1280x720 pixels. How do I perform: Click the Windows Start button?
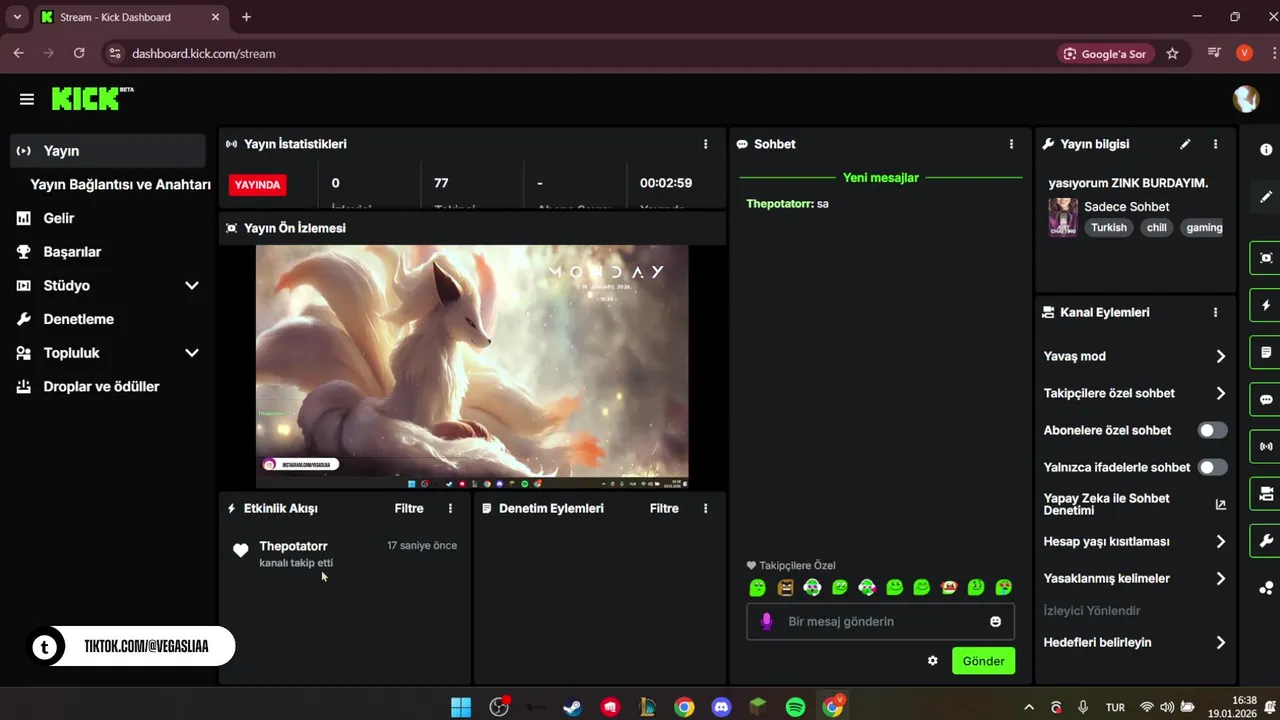[461, 707]
